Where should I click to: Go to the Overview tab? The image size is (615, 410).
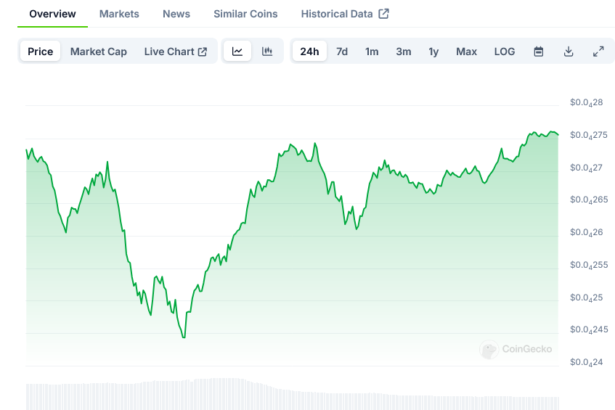coord(52,14)
